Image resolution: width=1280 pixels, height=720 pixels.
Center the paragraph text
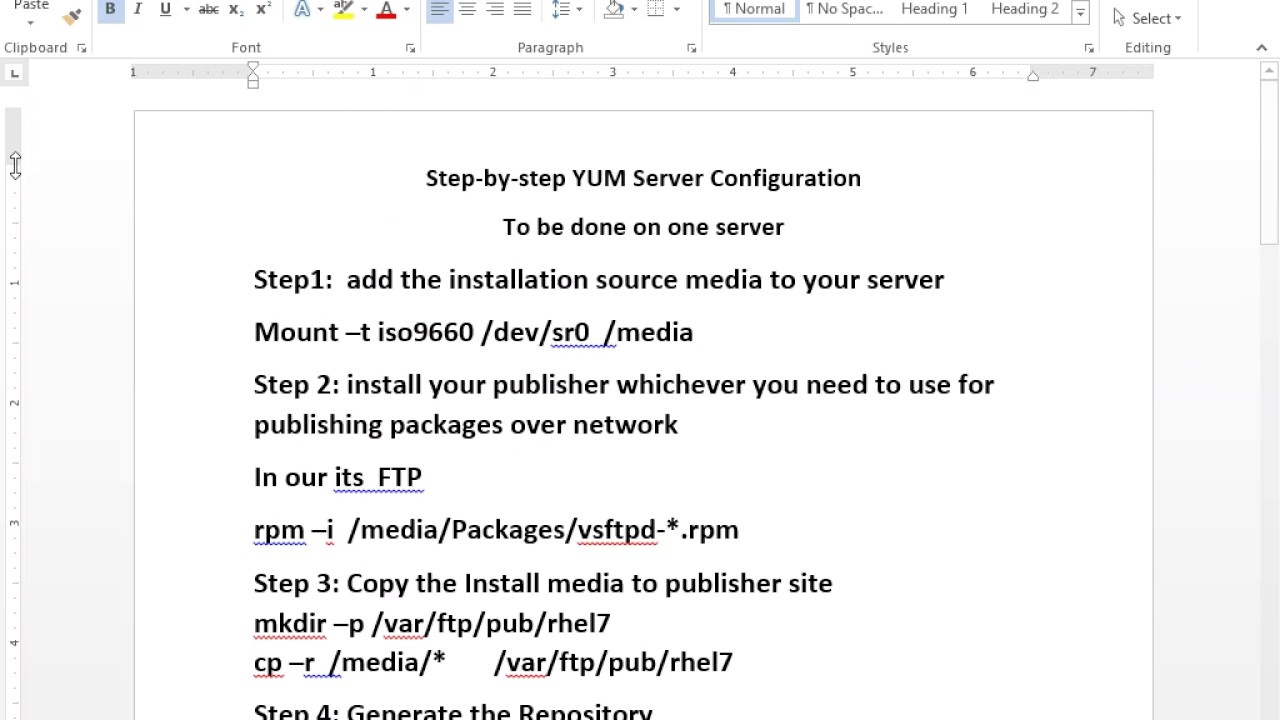467,10
